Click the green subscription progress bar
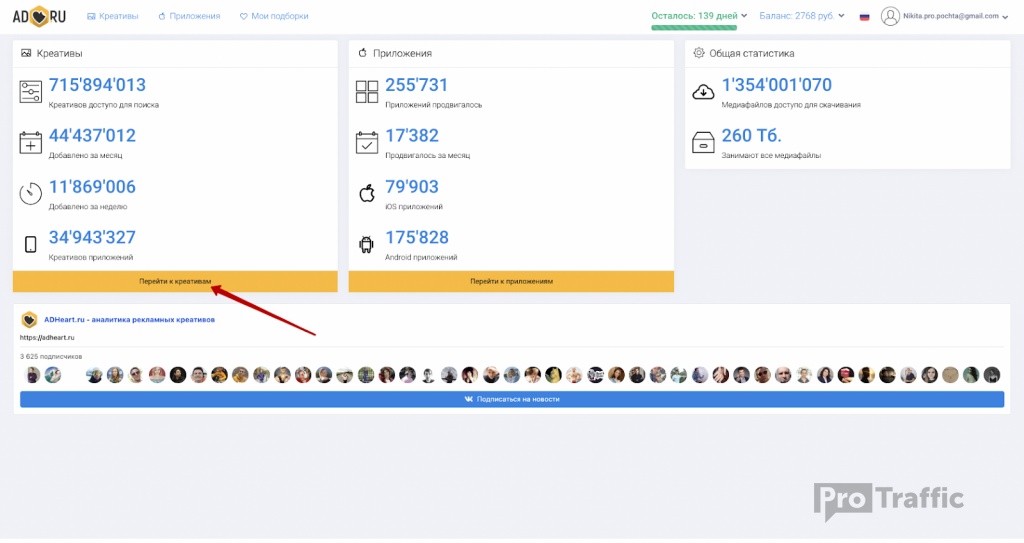The image size is (1024, 543). [694, 27]
